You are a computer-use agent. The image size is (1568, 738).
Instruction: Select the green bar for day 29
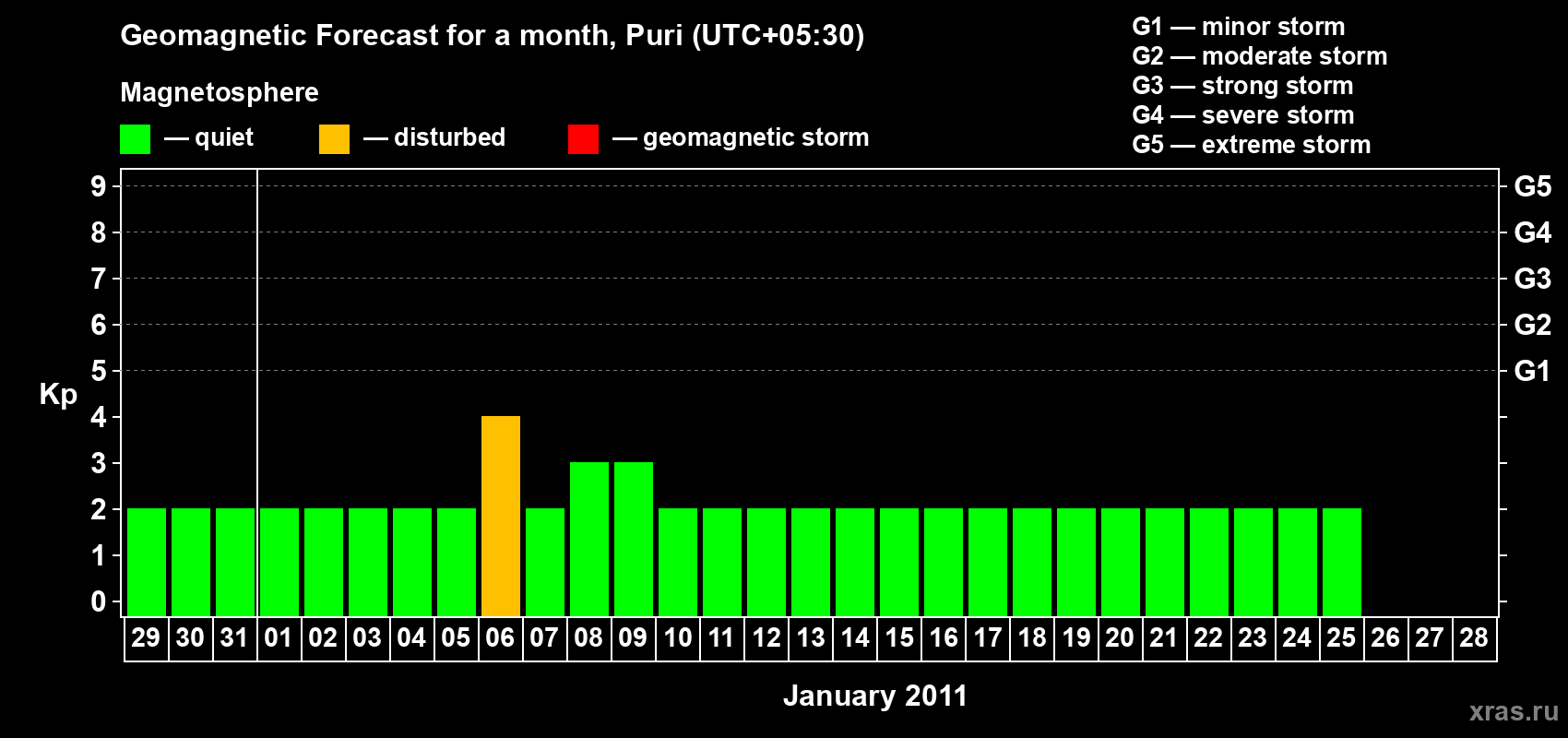coord(147,562)
